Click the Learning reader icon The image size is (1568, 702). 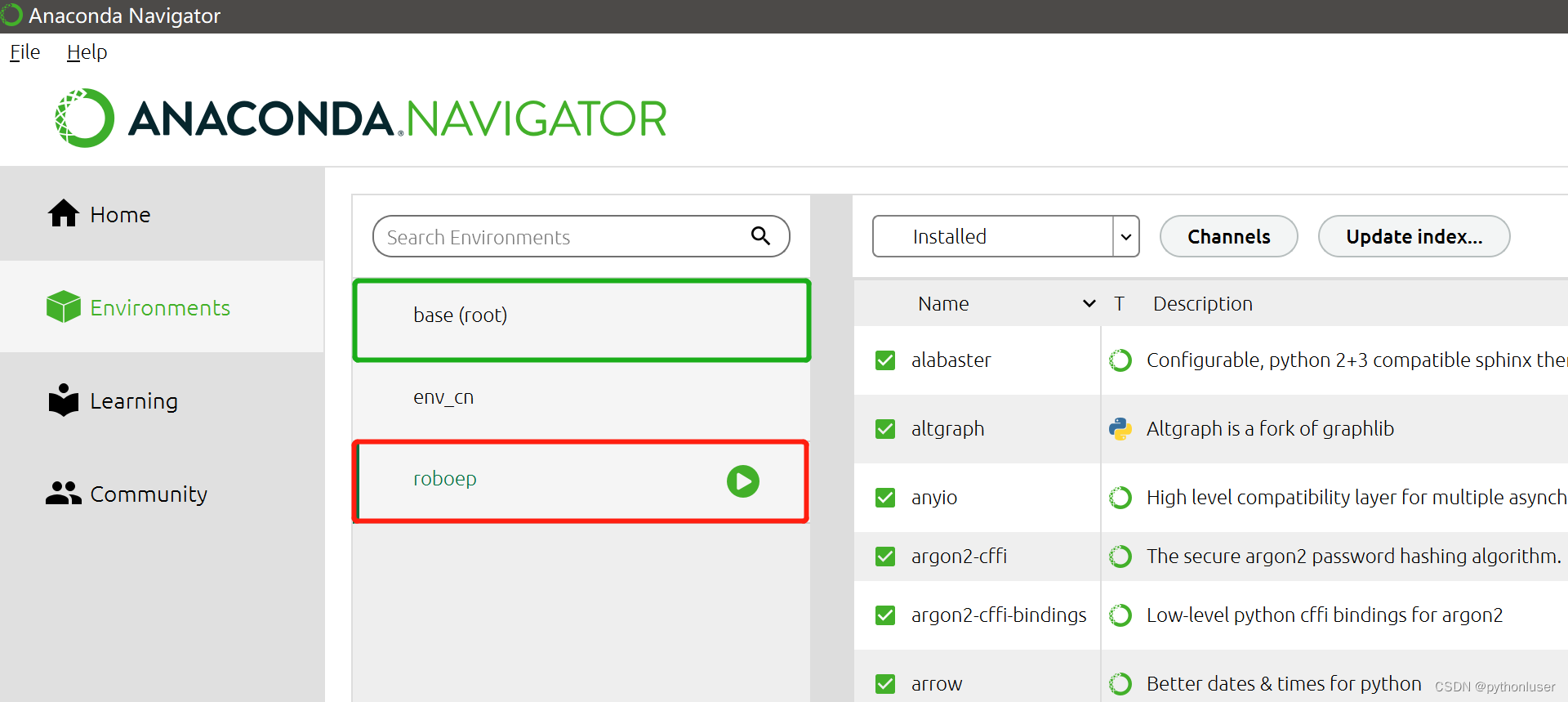point(64,400)
